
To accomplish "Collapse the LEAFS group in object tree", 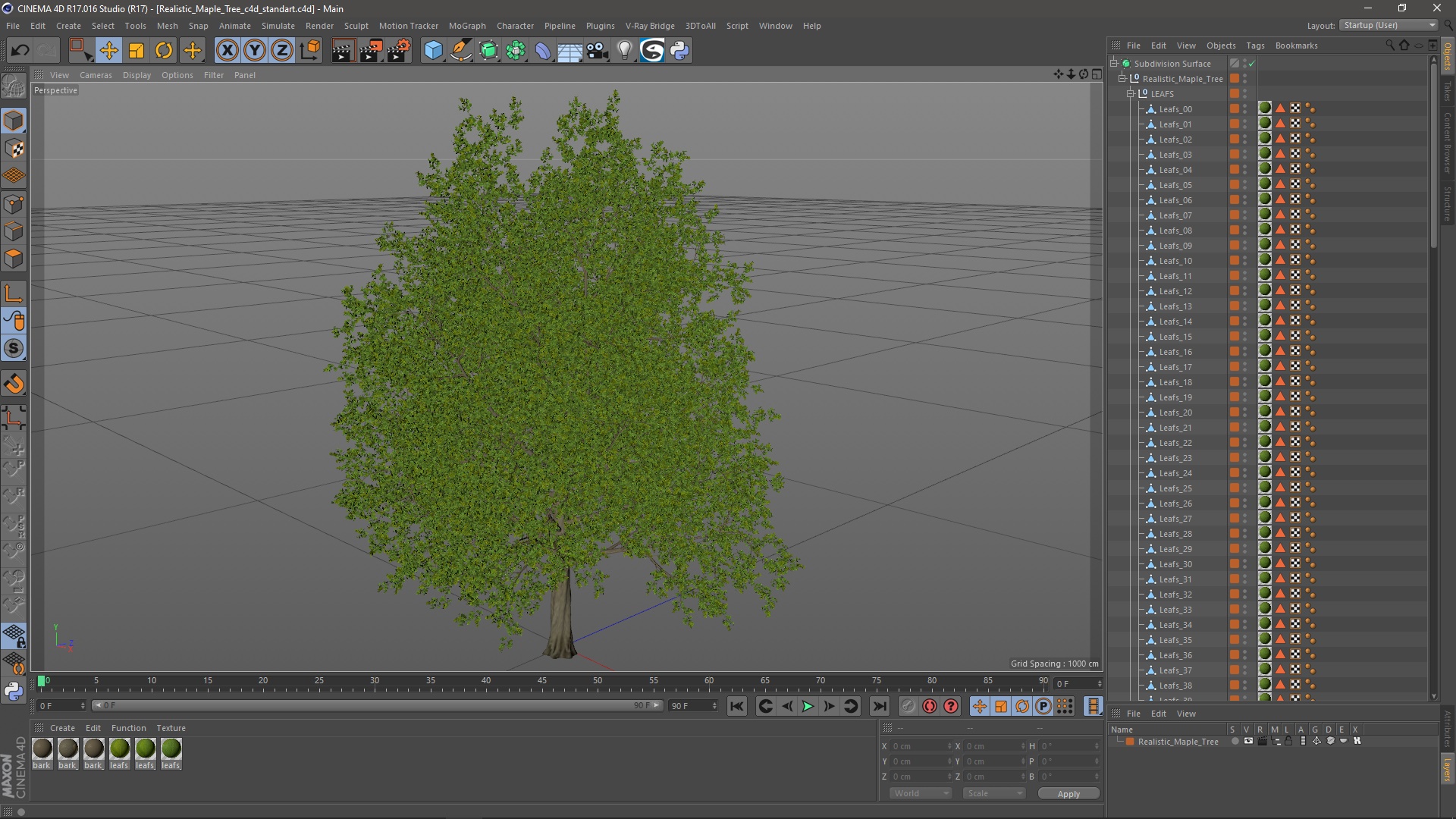I will [1131, 94].
